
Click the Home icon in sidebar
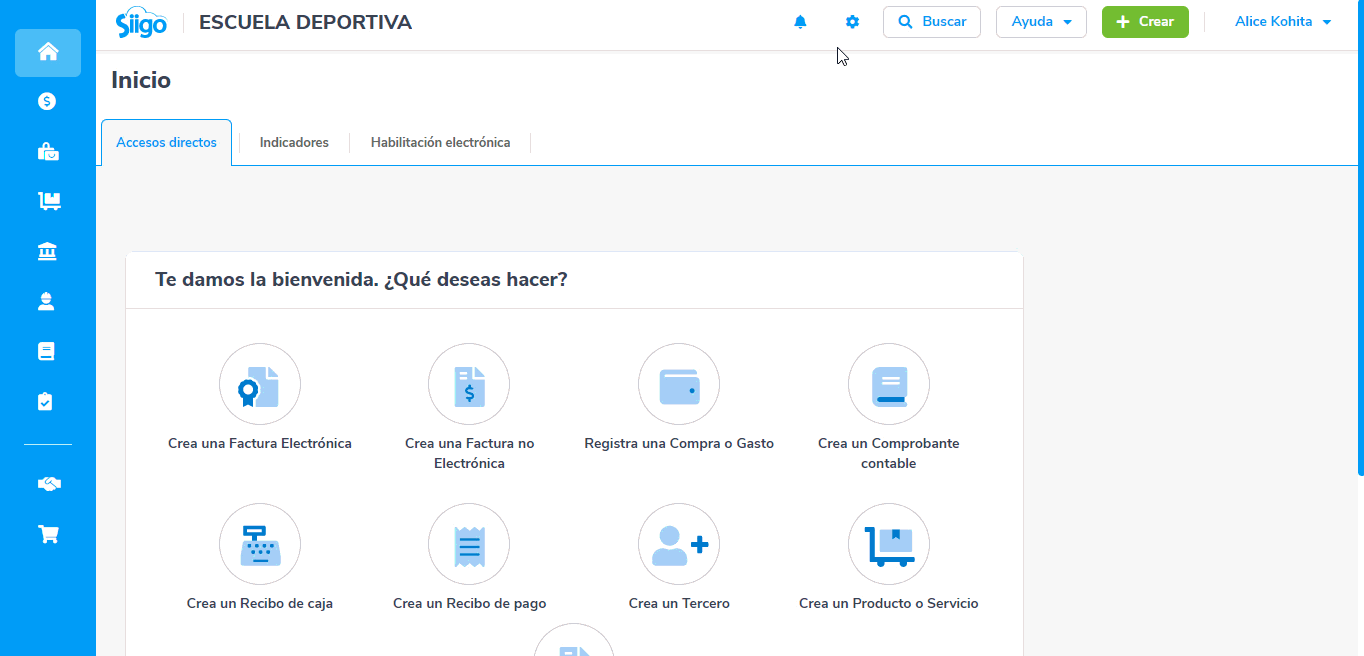(47, 52)
